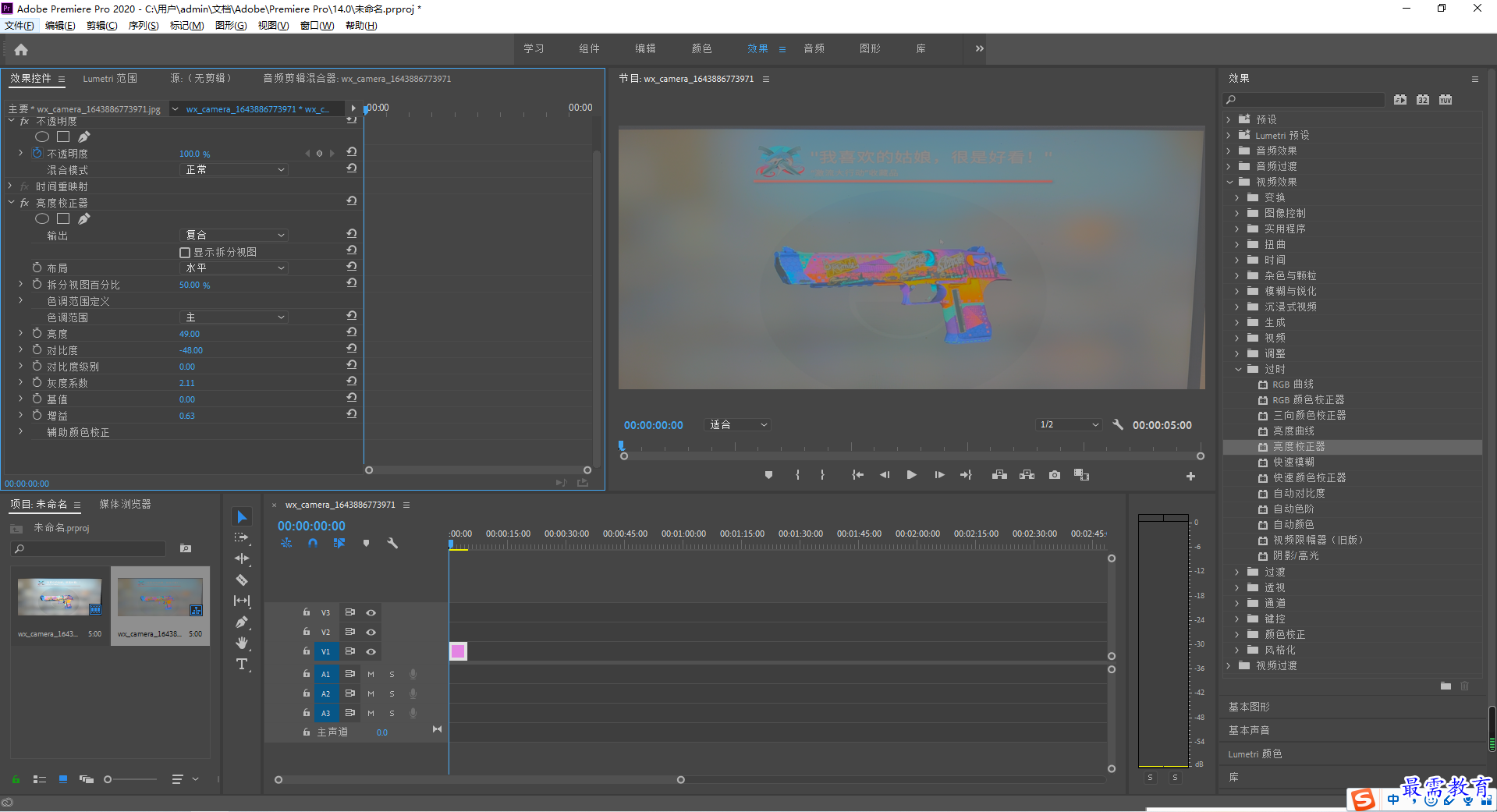
Task: Select the Hand tool
Action: (242, 643)
